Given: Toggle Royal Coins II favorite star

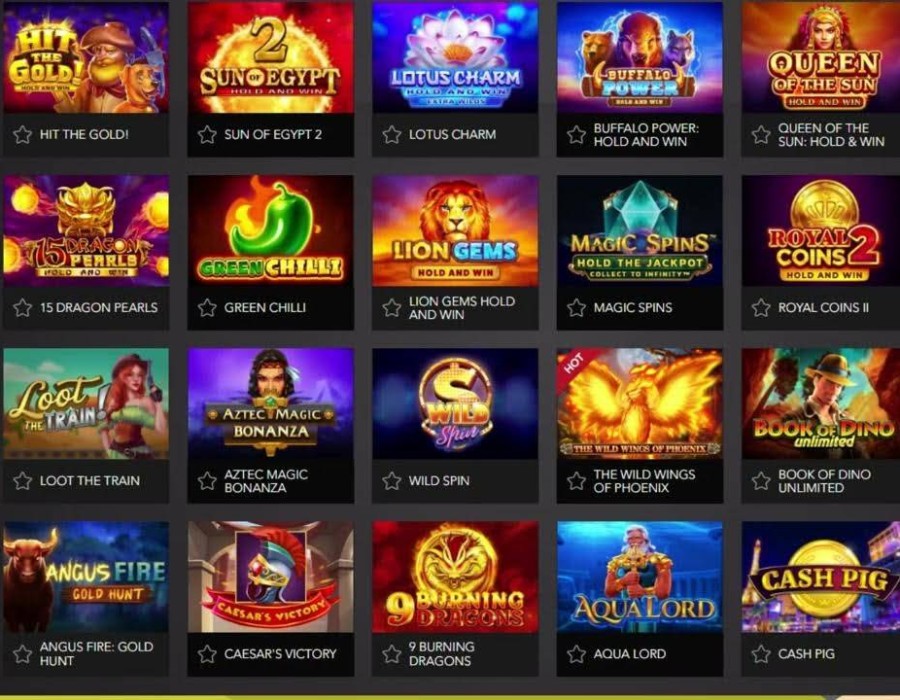Looking at the screenshot, I should click(761, 308).
